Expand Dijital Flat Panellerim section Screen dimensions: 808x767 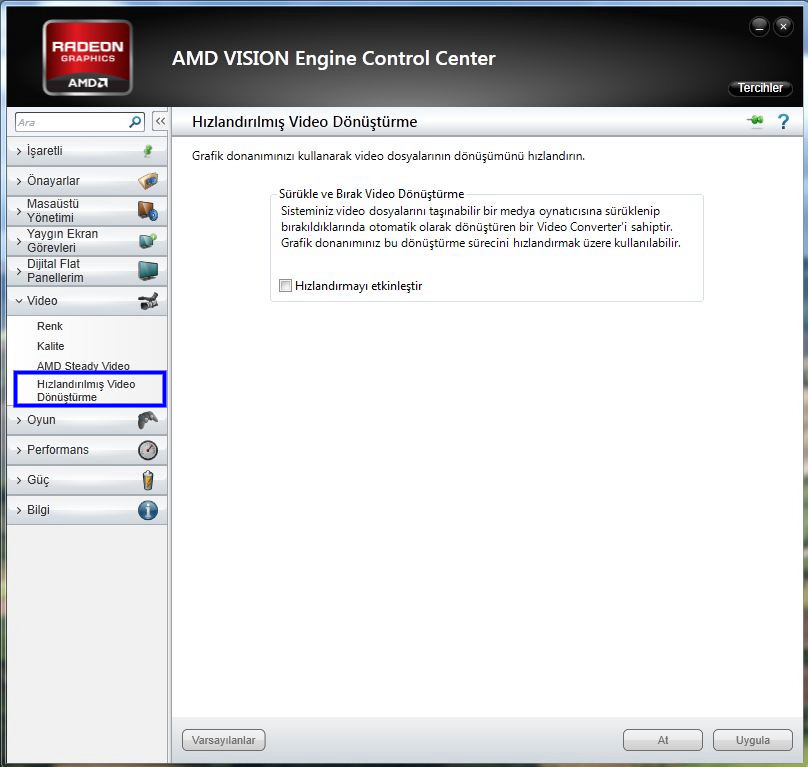[x=87, y=271]
